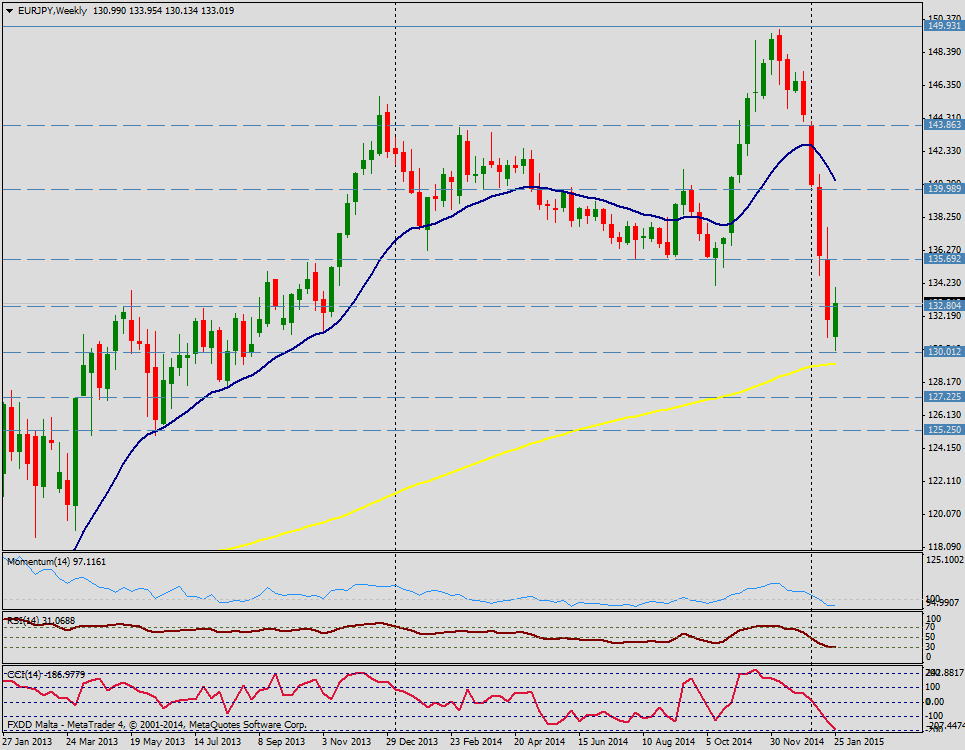The image size is (965, 750).
Task: Click the 132.804 price level label
Action: click(x=944, y=305)
